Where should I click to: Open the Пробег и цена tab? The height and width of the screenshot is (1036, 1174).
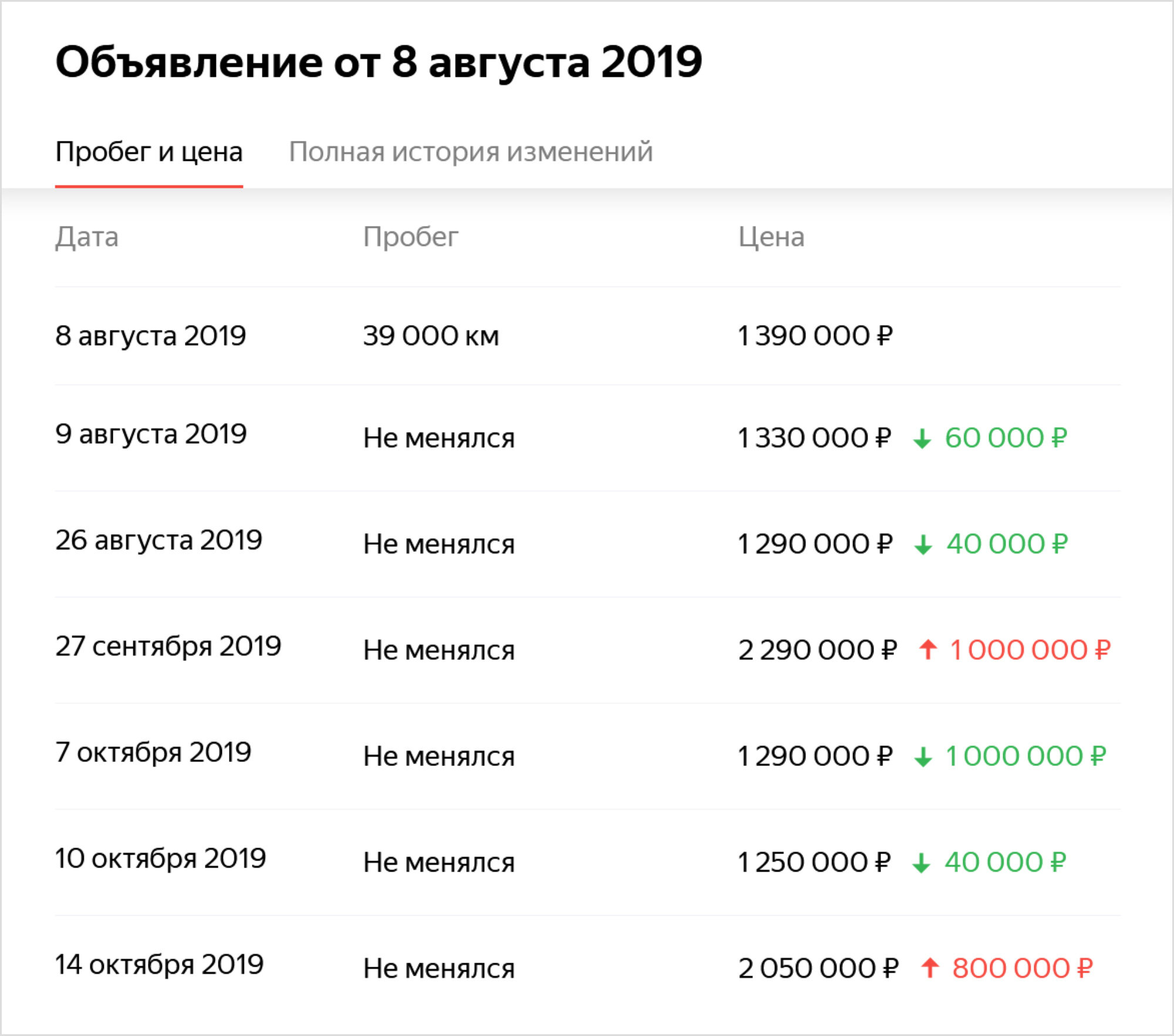tap(149, 152)
